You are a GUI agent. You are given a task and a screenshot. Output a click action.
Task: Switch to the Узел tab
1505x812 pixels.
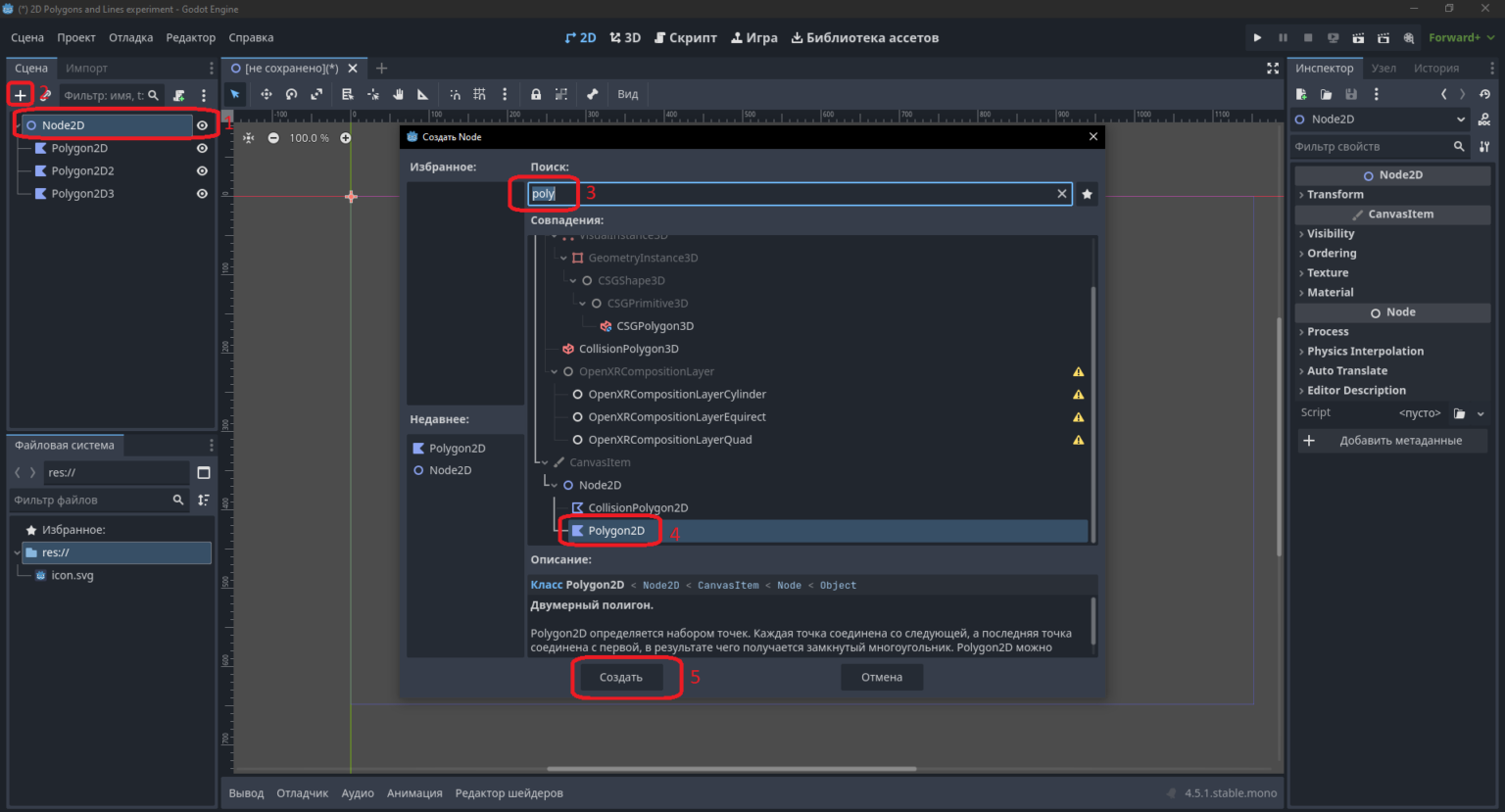coord(1384,69)
